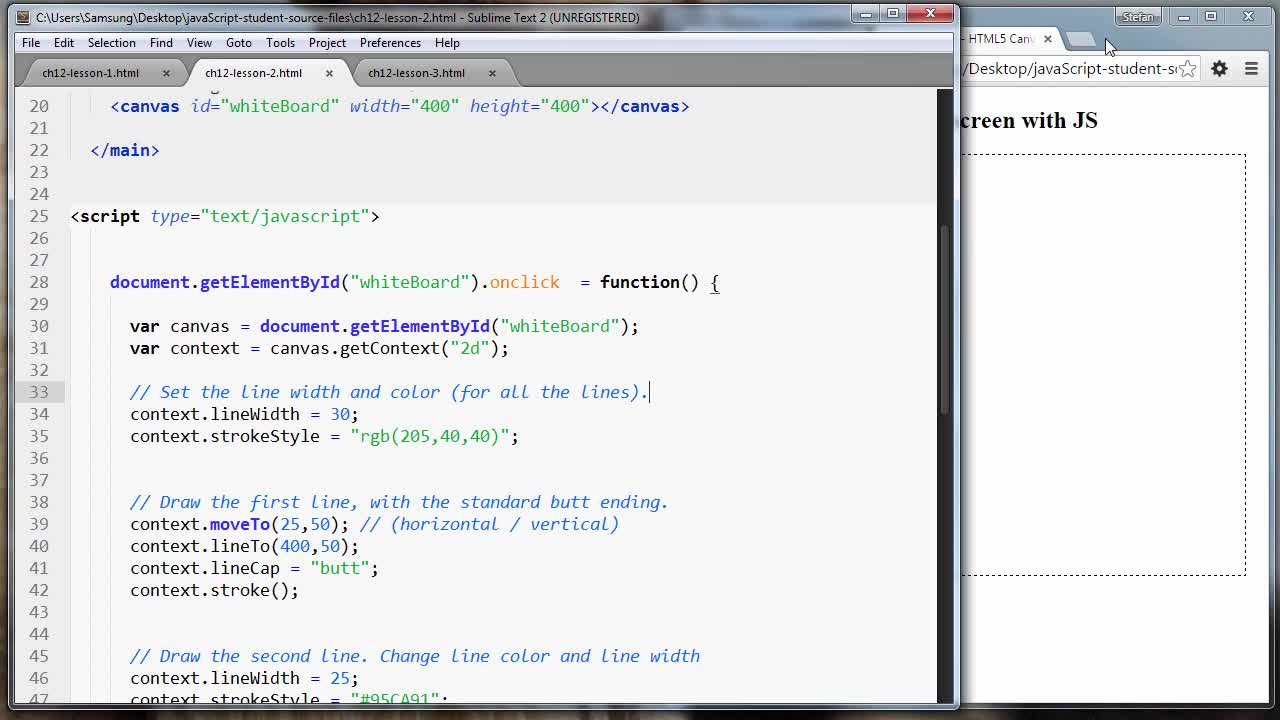Click the Sublime Text title bar icon
1280x720 pixels.
click(x=24, y=17)
